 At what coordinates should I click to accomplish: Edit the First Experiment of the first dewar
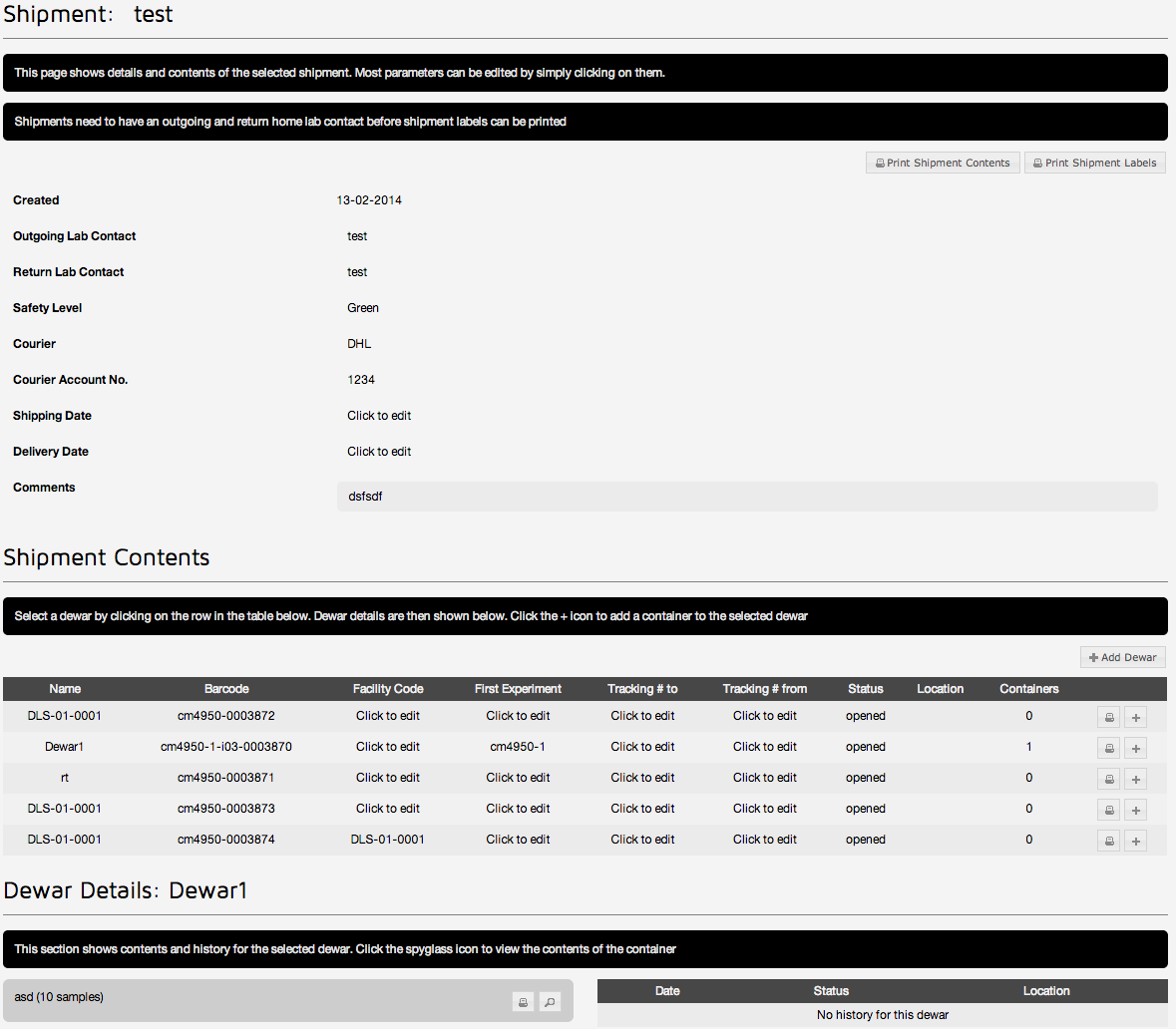point(518,716)
